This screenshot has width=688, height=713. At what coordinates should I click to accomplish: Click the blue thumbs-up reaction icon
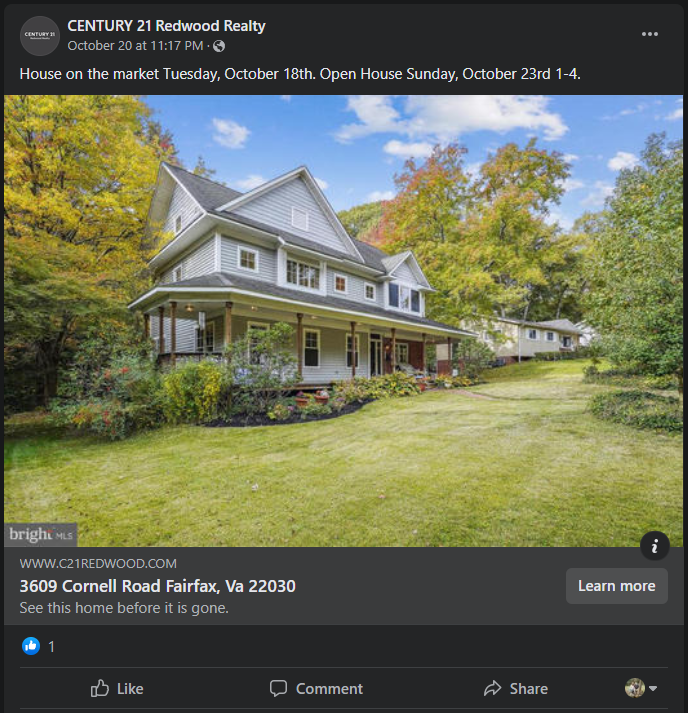click(31, 646)
